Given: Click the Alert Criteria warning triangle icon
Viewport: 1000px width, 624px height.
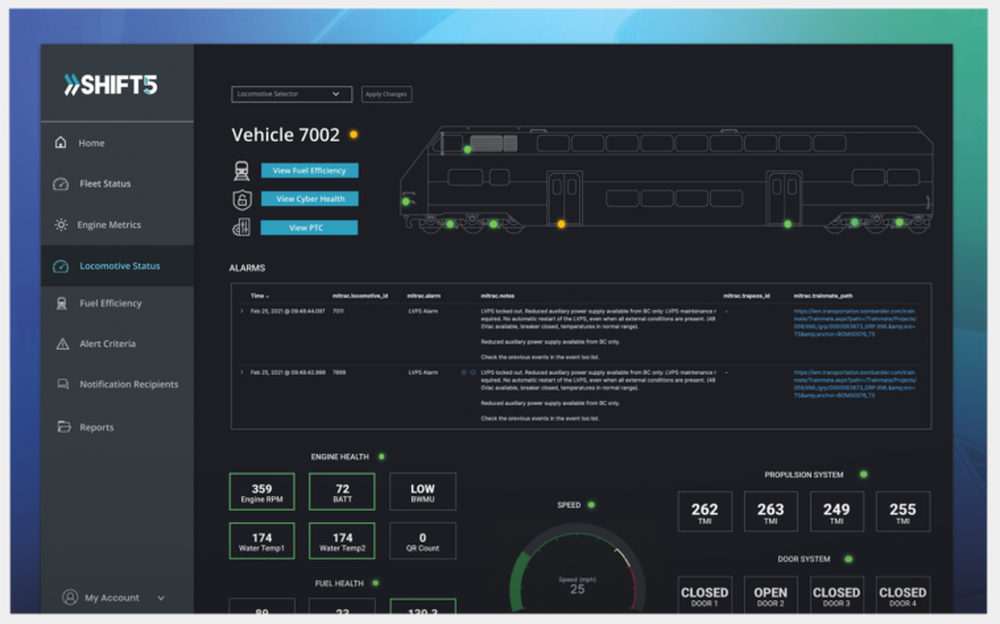Looking at the screenshot, I should pyautogui.click(x=62, y=344).
